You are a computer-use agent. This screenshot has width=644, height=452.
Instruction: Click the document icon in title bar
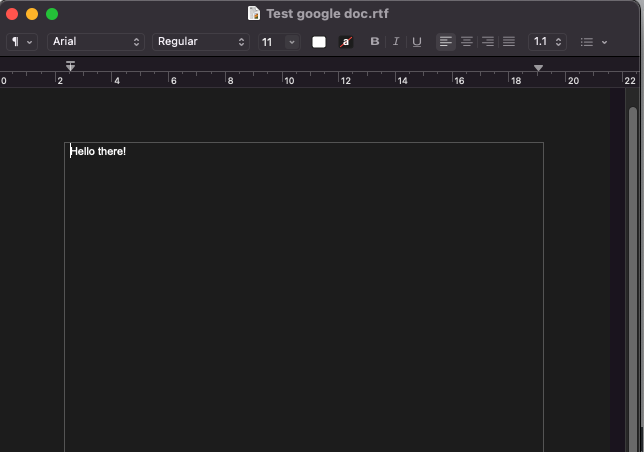click(x=254, y=14)
